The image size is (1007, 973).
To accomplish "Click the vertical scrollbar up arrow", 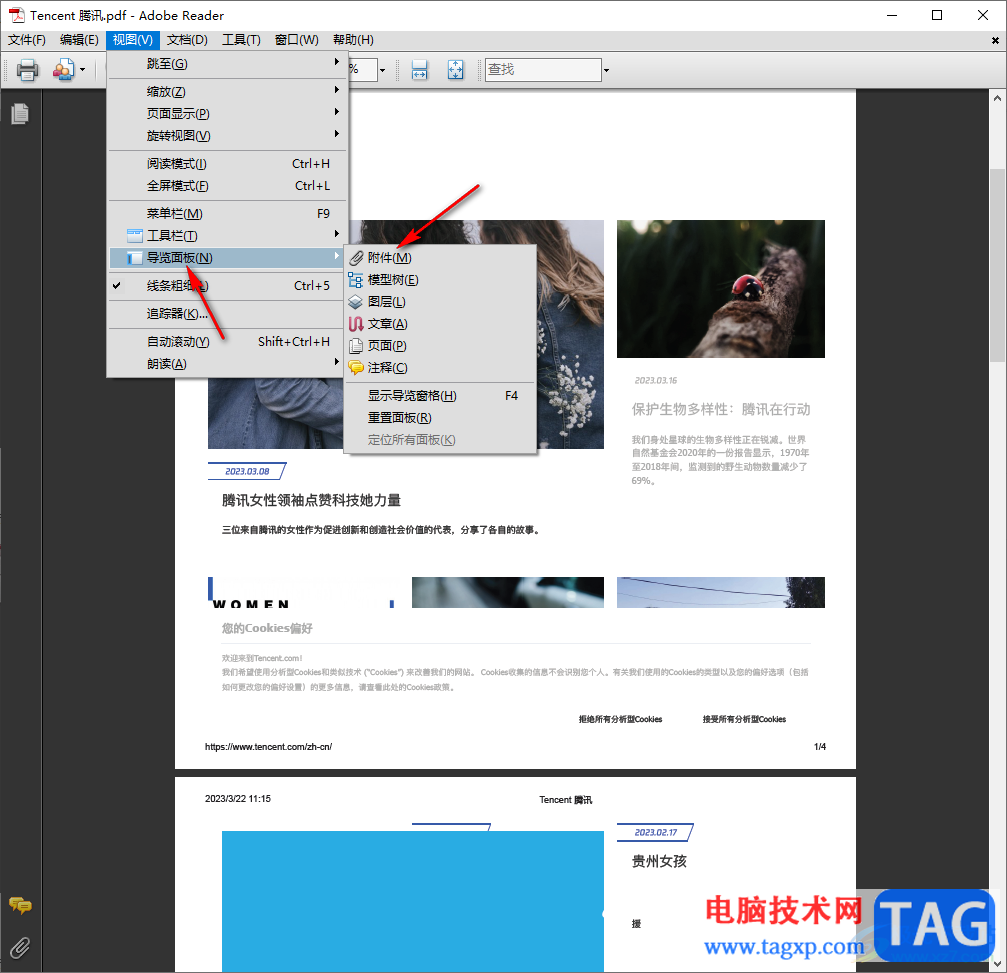I will 997,98.
